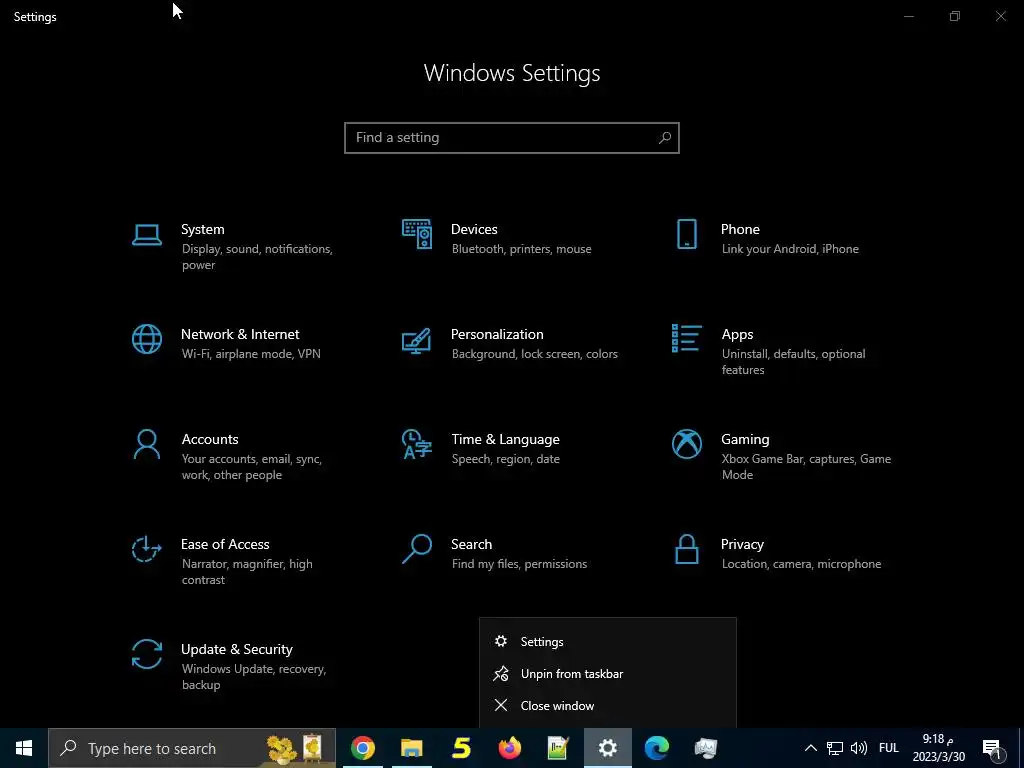Click "Uninstall, defaults, optional features" text

point(793,362)
